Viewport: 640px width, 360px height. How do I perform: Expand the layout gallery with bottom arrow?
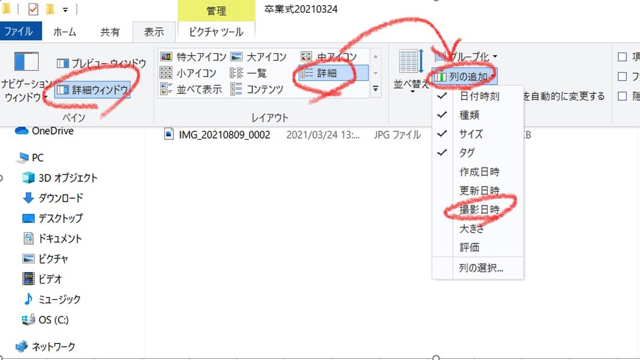click(376, 89)
